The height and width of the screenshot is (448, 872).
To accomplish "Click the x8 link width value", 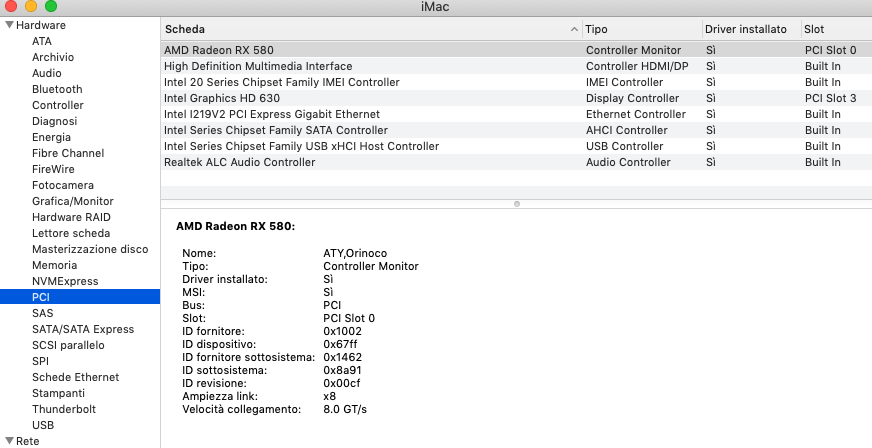I will (329, 396).
